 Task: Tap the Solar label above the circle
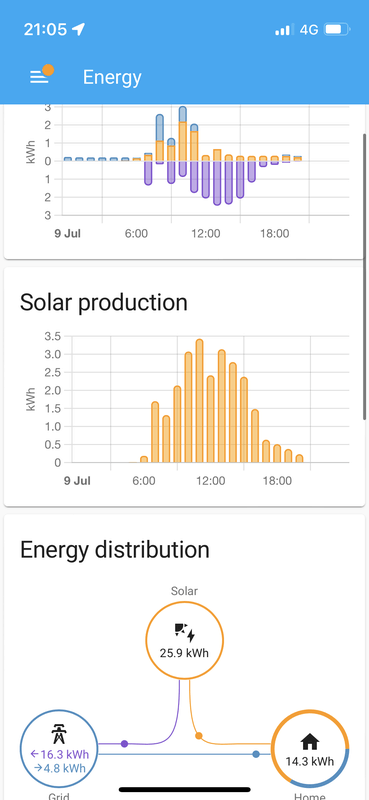click(x=184, y=591)
